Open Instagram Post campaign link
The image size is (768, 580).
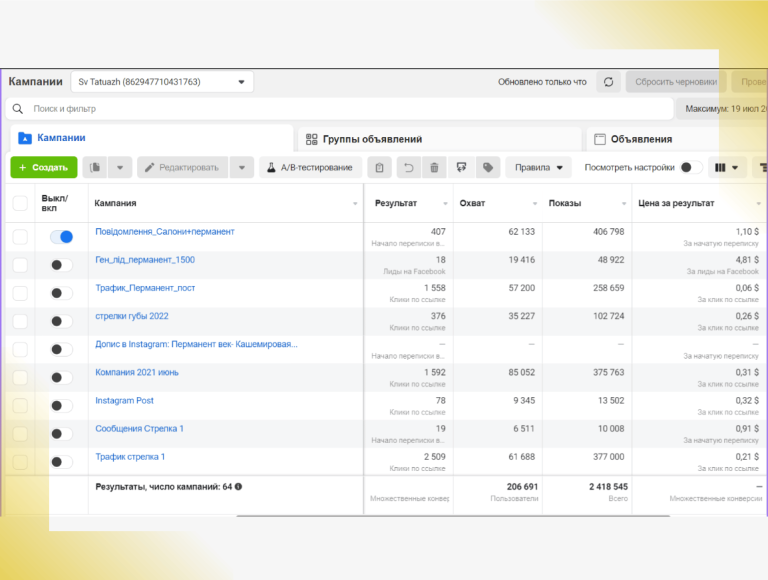tap(124, 401)
